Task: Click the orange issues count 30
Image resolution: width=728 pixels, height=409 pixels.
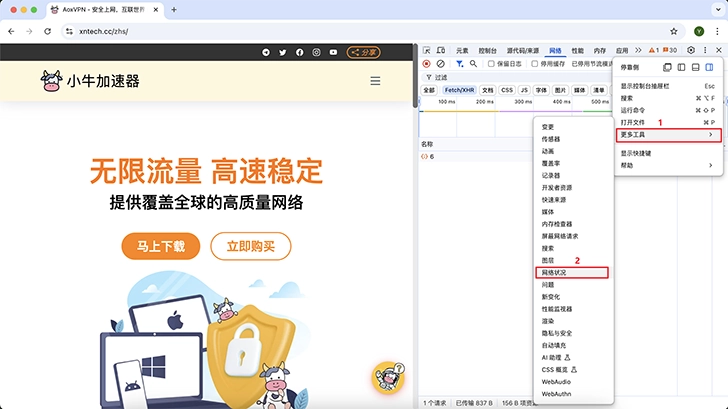Action: [x=670, y=50]
